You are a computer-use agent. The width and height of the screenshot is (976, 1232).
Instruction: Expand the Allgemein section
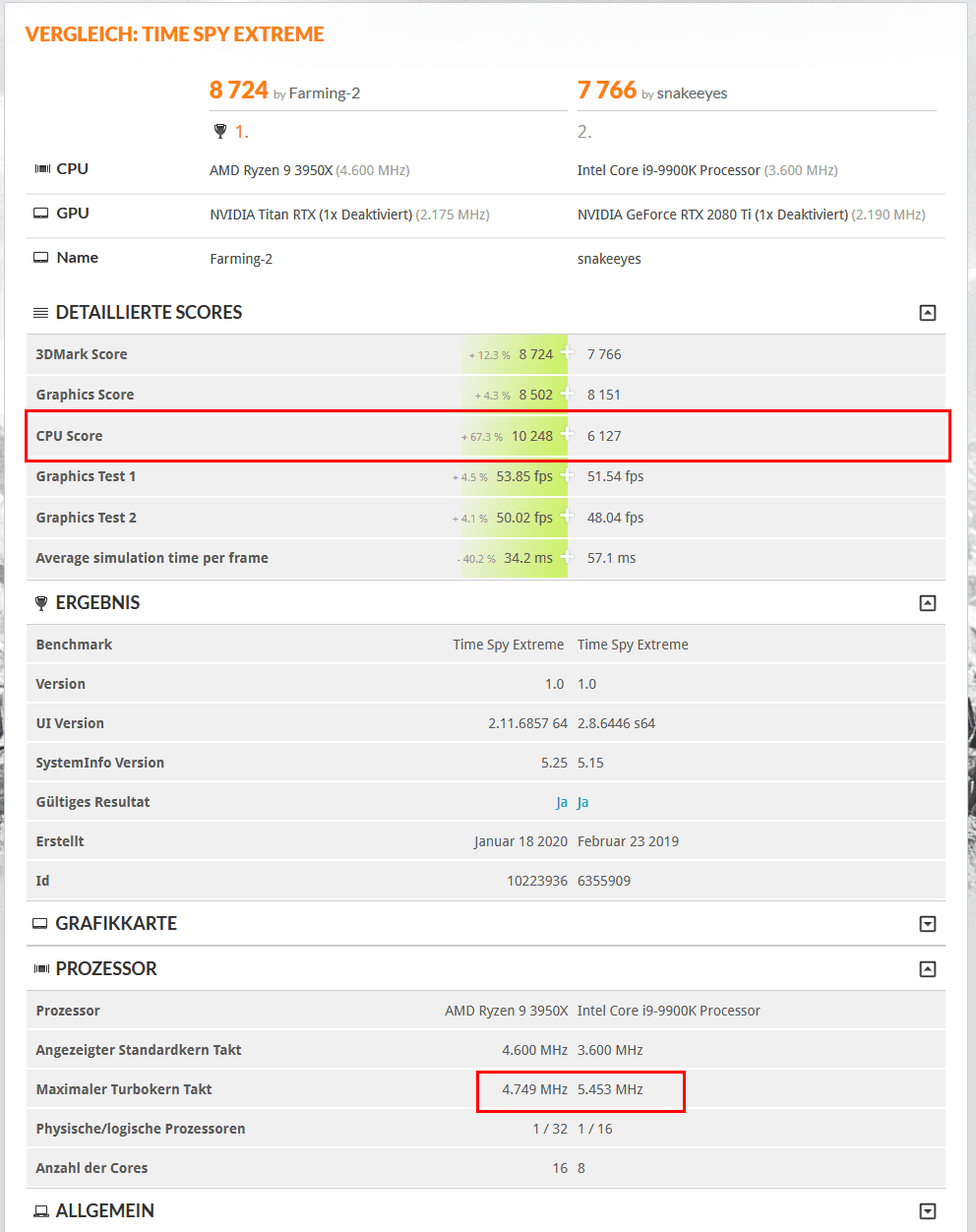[x=927, y=1211]
